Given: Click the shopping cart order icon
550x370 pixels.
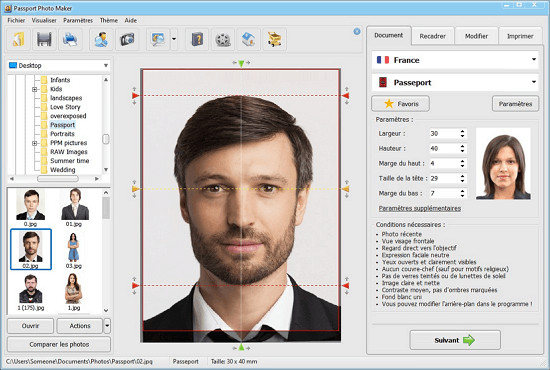Looking at the screenshot, I should pos(275,39).
